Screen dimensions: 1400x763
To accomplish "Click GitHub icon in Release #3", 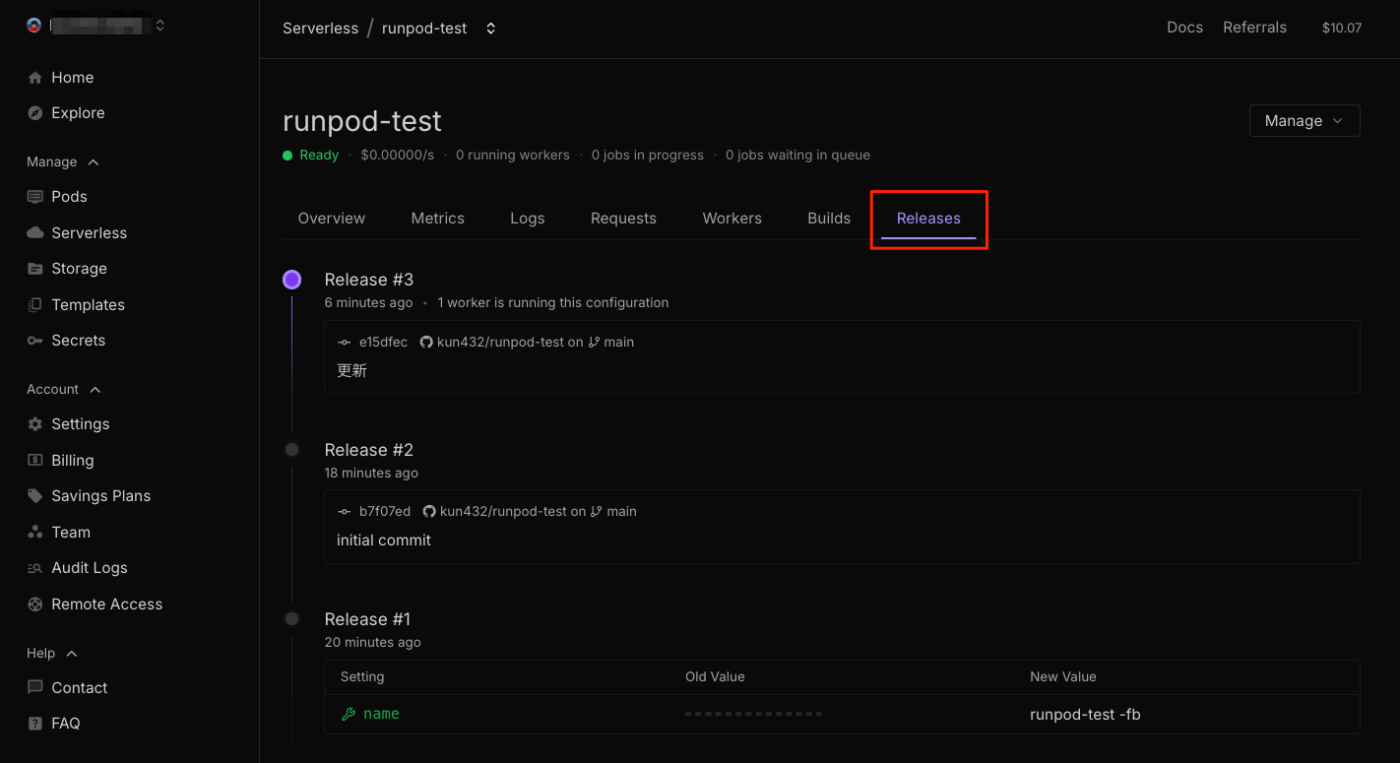I will click(426, 342).
